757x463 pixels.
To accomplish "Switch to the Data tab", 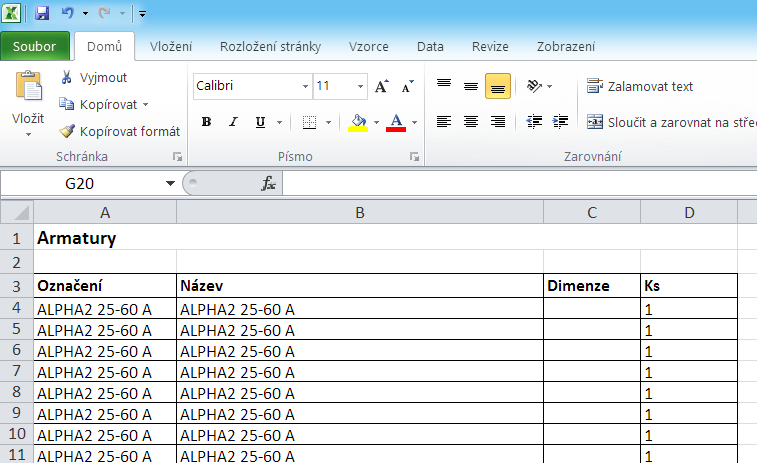I will coord(430,46).
